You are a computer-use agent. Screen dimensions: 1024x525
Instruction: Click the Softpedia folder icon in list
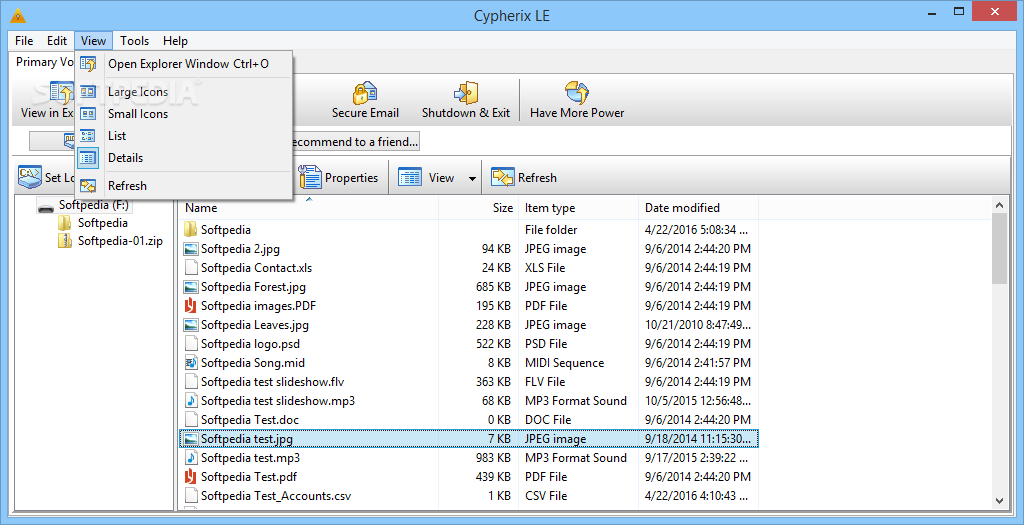191,230
